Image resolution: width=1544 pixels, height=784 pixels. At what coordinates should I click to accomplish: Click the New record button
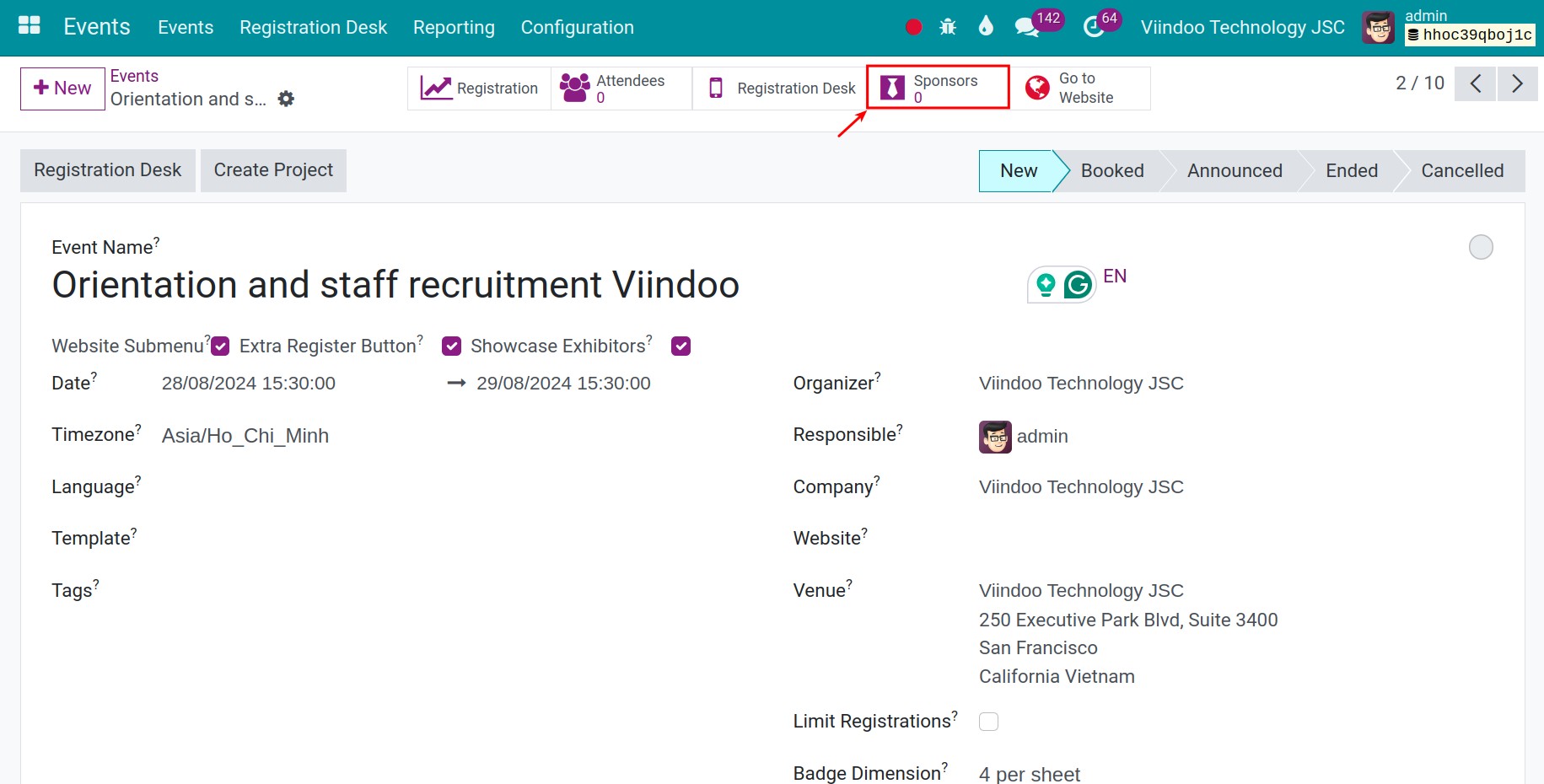point(62,89)
